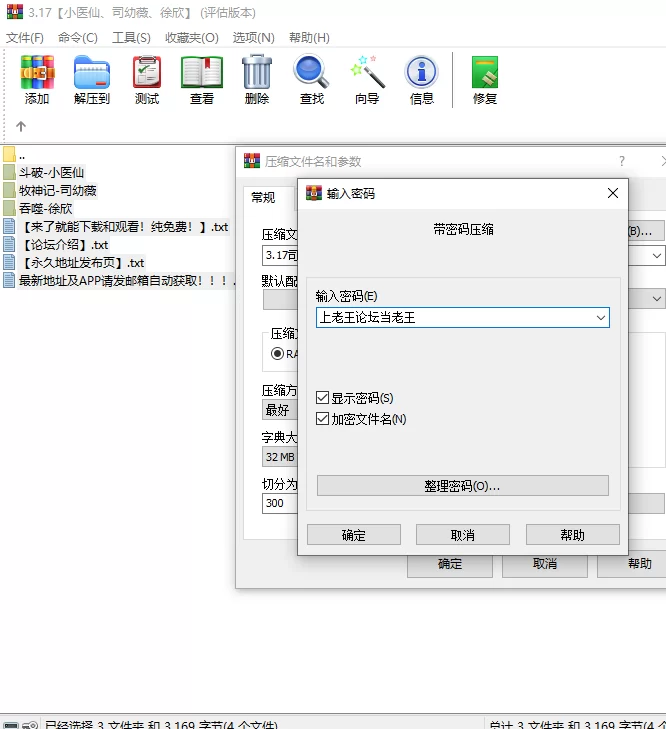The image size is (666, 729).
Task: Click the 解压到 (Extract to) toolbar icon
Action: pos(92,79)
